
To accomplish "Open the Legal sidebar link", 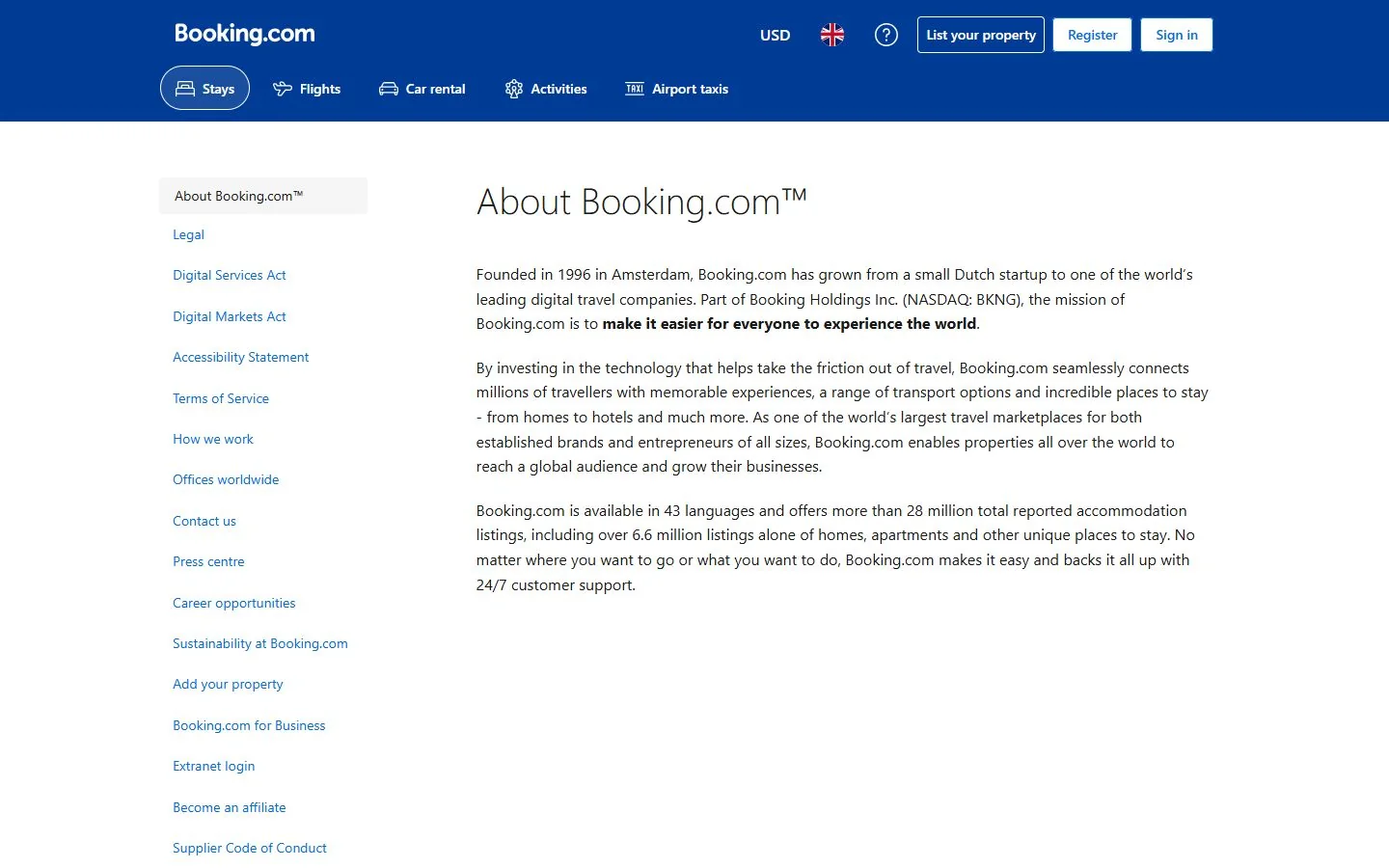I will (189, 234).
